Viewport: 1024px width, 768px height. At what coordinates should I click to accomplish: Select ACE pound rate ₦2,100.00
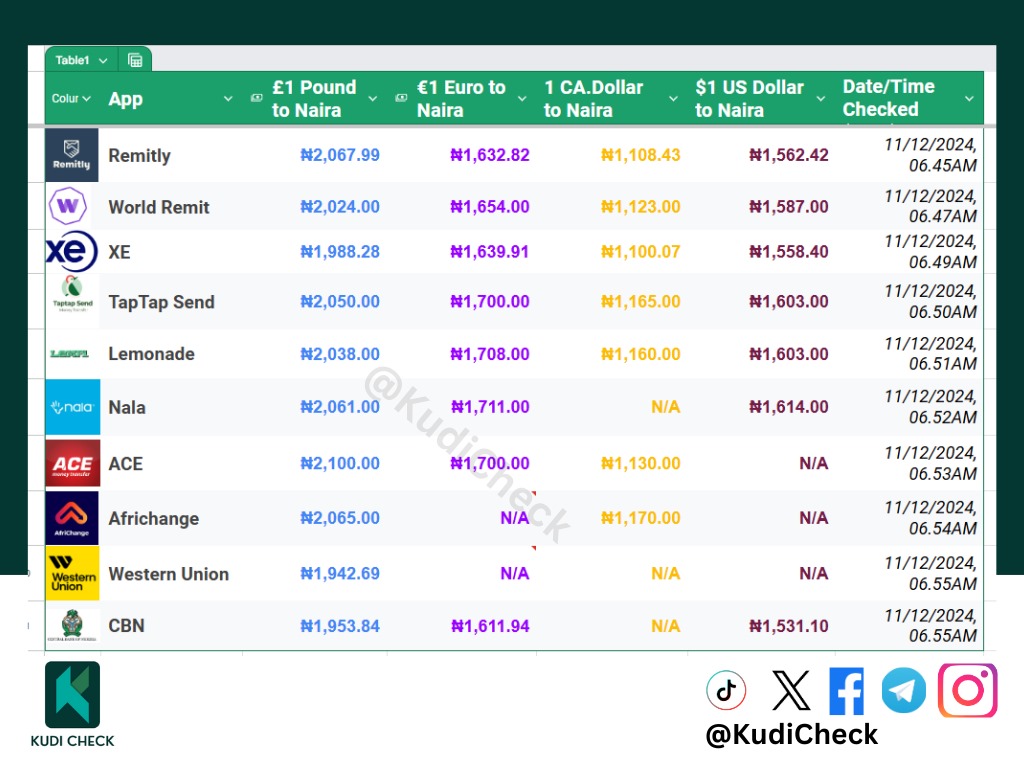[340, 464]
